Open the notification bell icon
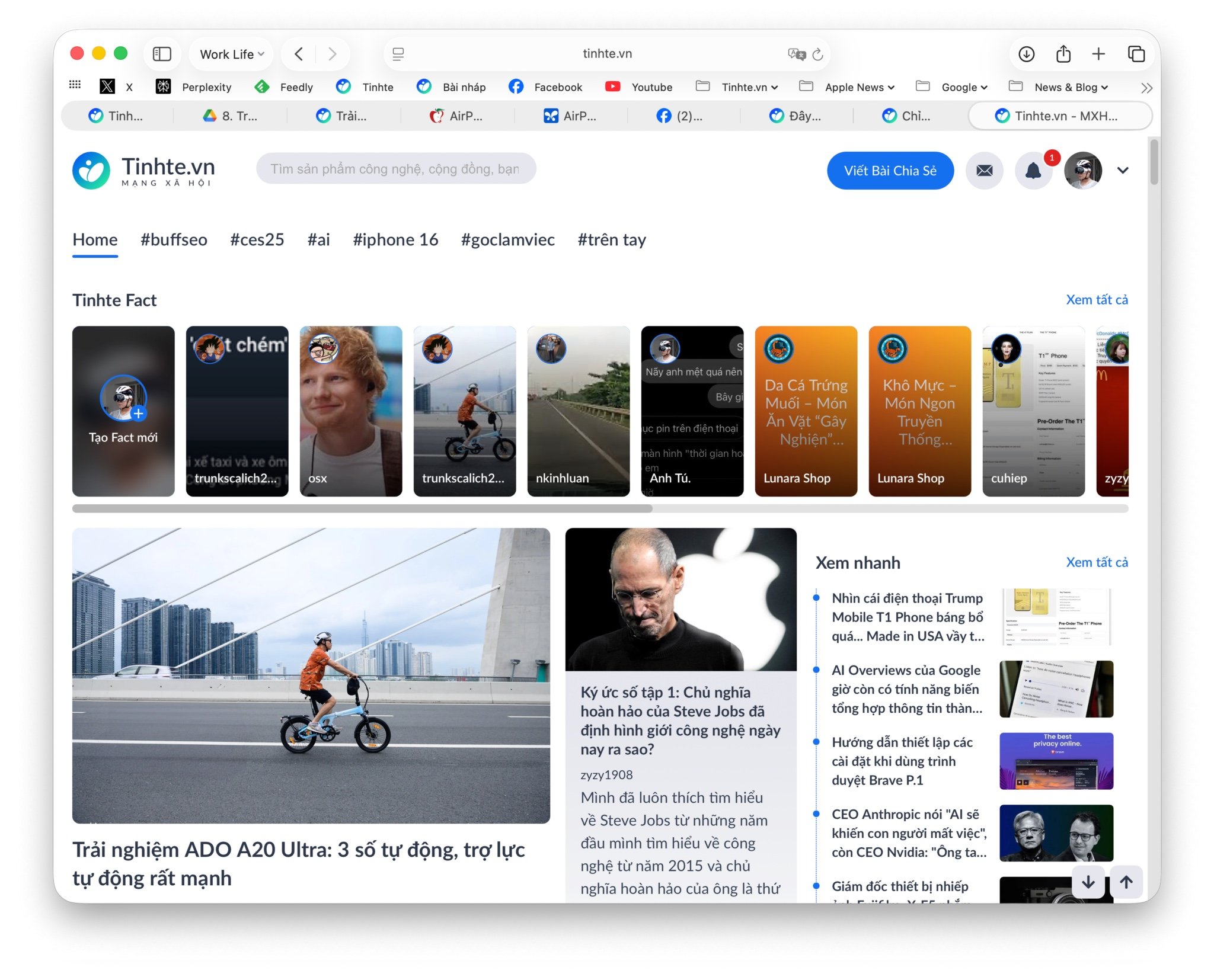This screenshot has height=980, width=1214. pyautogui.click(x=1033, y=171)
